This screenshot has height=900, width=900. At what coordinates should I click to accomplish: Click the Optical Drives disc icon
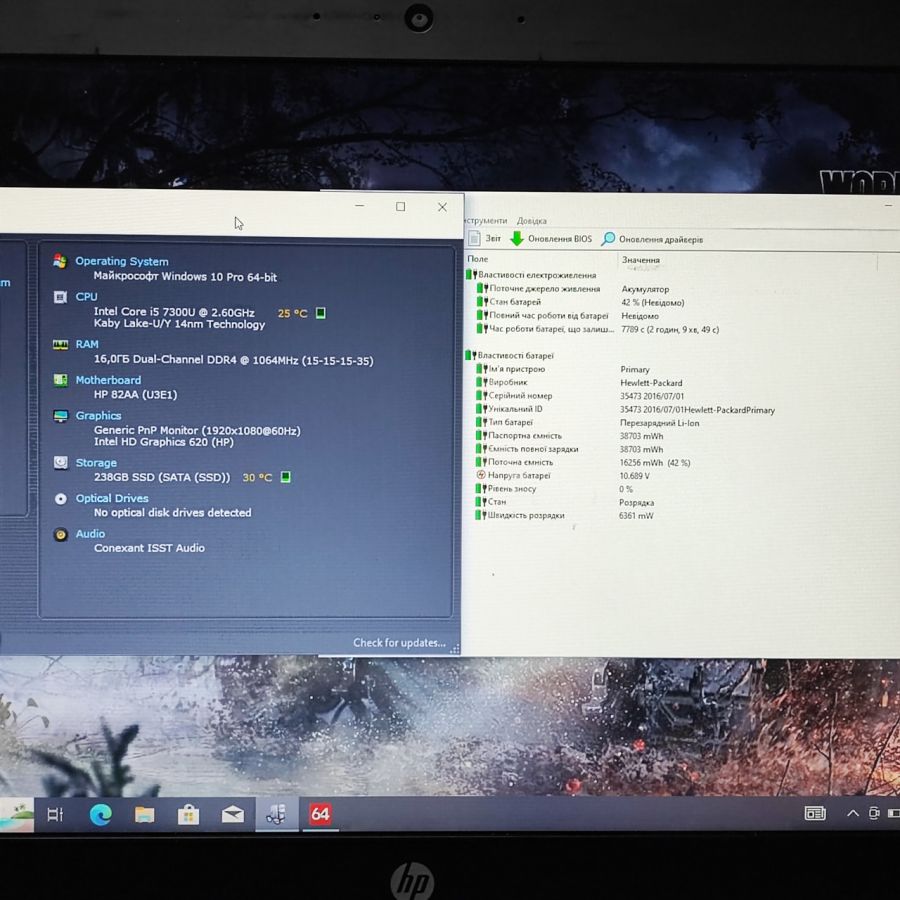pos(60,499)
